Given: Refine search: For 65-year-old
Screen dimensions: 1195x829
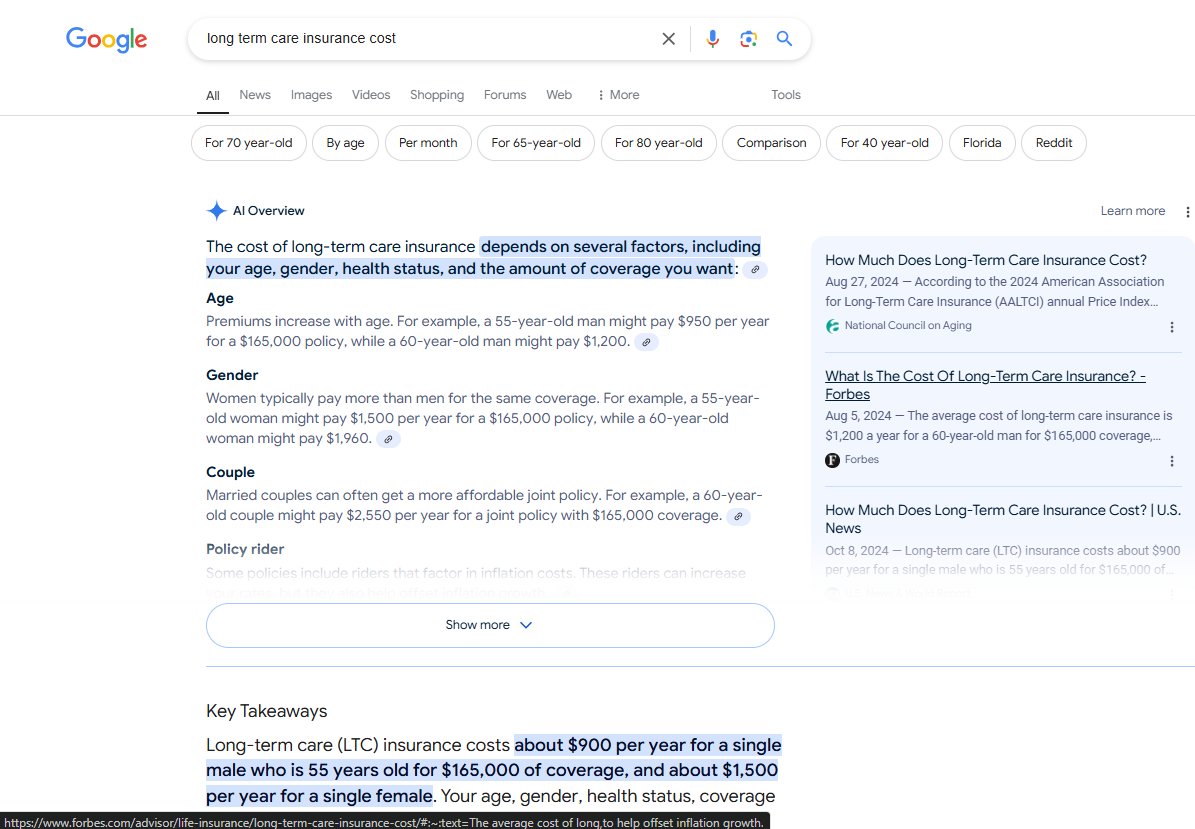Looking at the screenshot, I should coord(536,143).
